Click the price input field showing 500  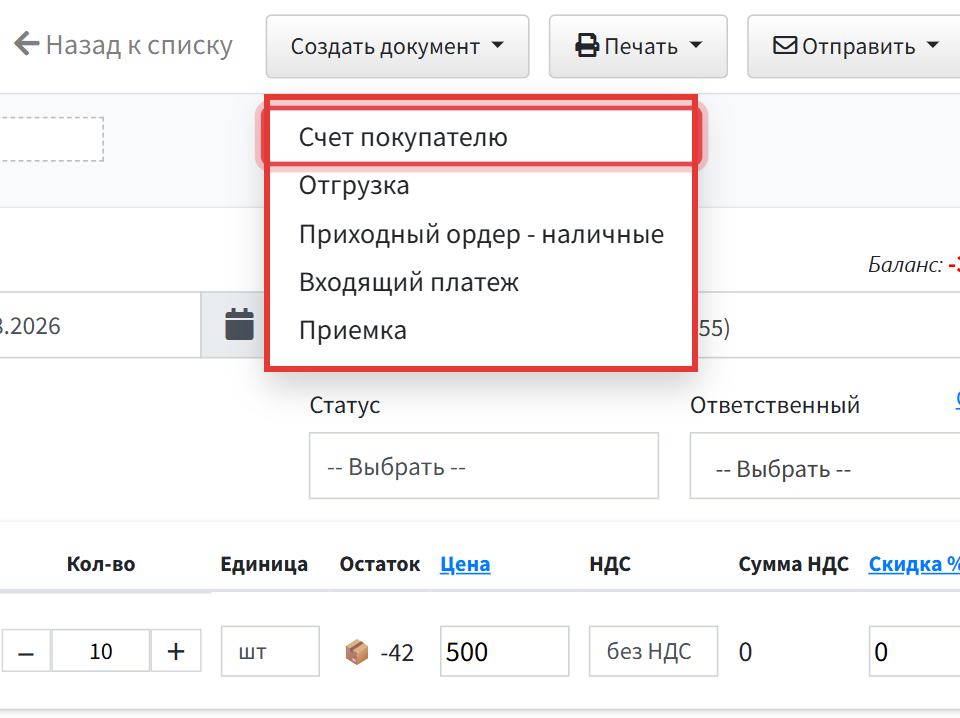(504, 651)
